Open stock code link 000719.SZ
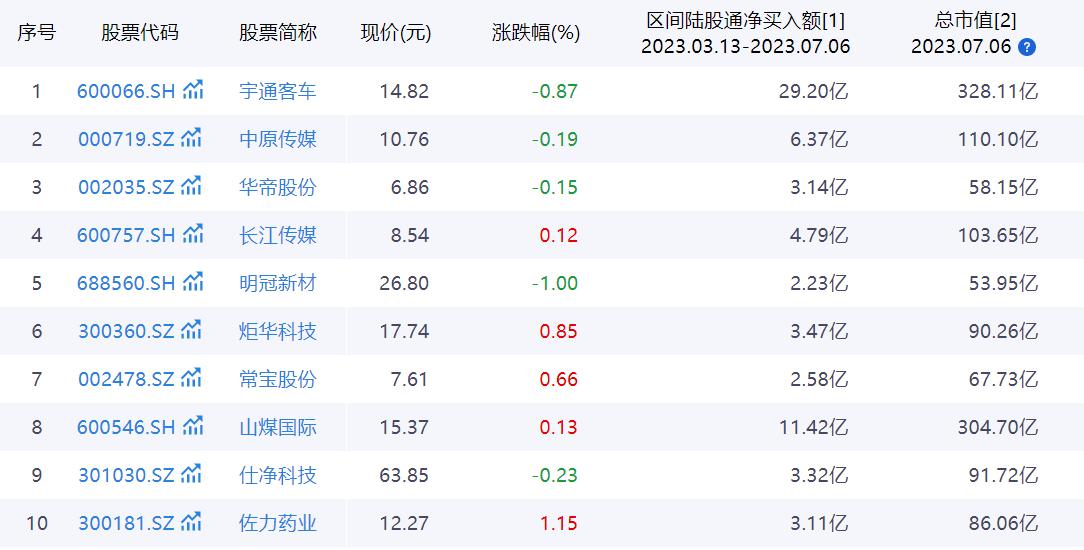 click(x=127, y=140)
